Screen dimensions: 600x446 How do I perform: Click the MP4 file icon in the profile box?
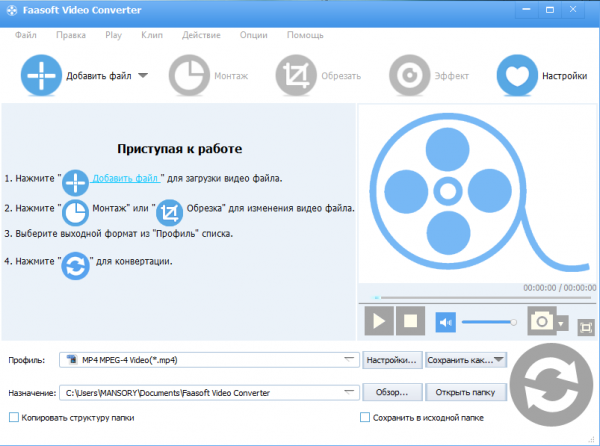[72, 360]
